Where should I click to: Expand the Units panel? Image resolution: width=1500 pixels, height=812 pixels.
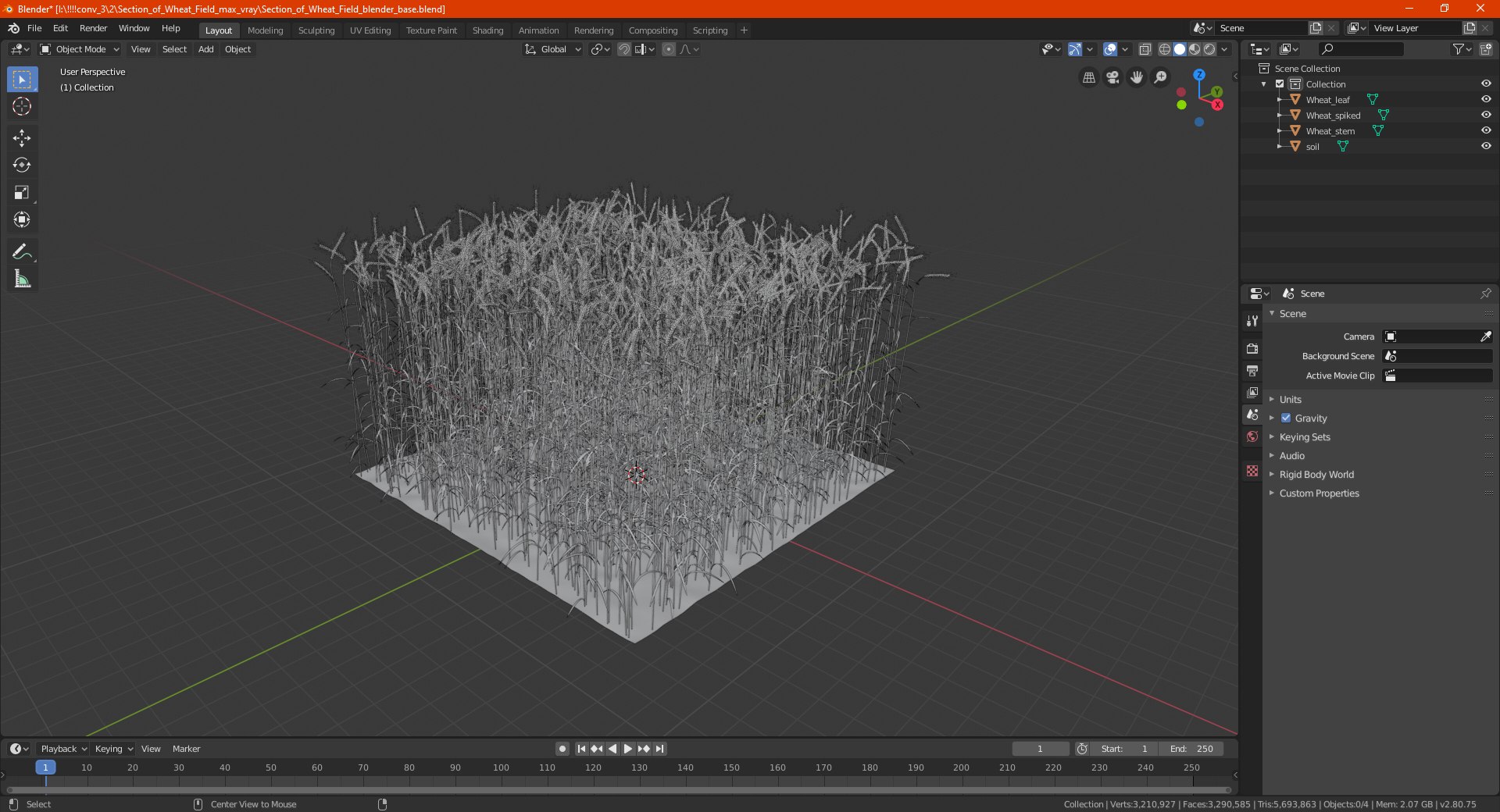1290,400
